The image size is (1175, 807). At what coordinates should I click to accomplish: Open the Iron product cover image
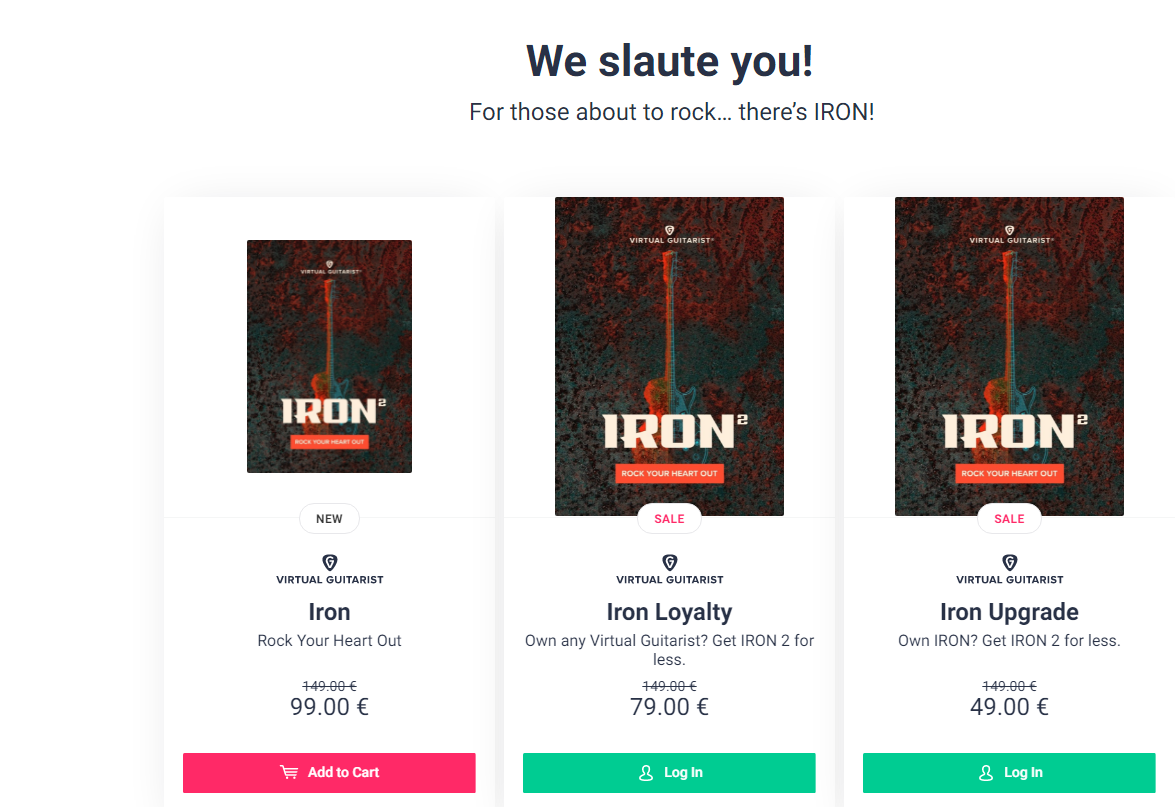pos(329,356)
